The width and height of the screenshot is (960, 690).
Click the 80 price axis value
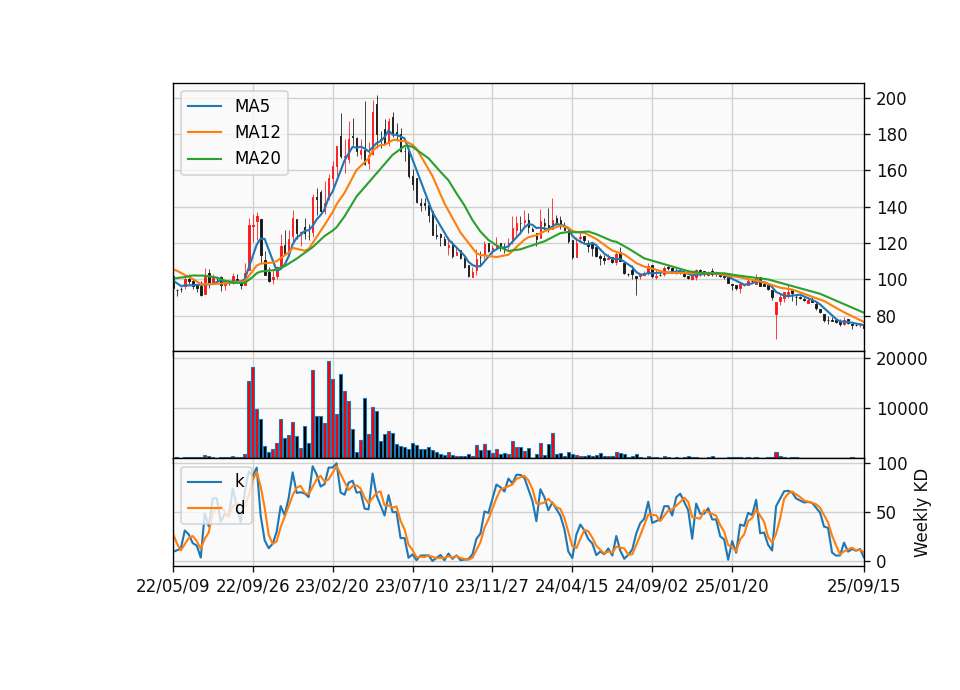click(887, 317)
